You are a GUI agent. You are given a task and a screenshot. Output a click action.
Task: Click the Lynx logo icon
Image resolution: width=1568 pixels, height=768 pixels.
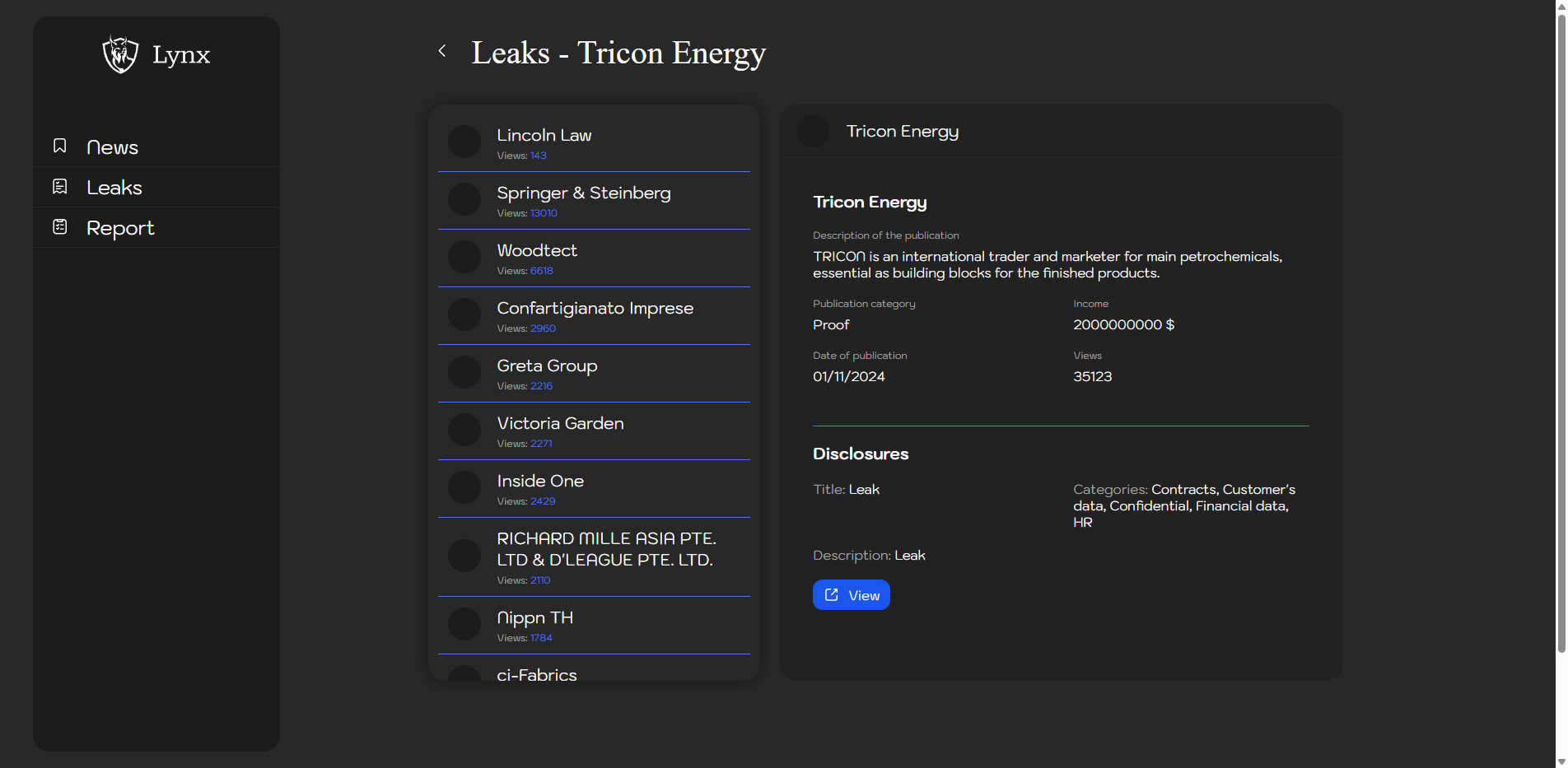point(120,54)
